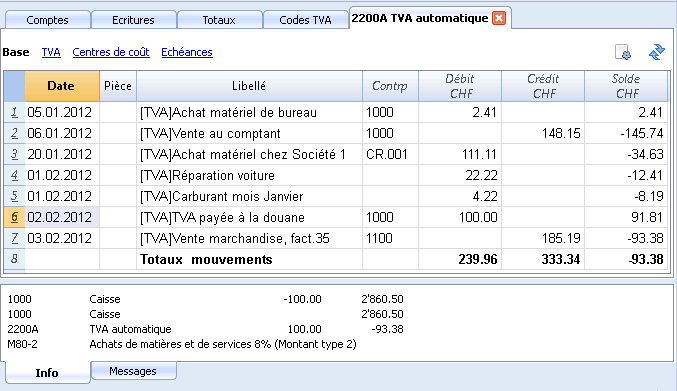Select the Info tab
Screen dimensions: 677x391
[x=47, y=372]
